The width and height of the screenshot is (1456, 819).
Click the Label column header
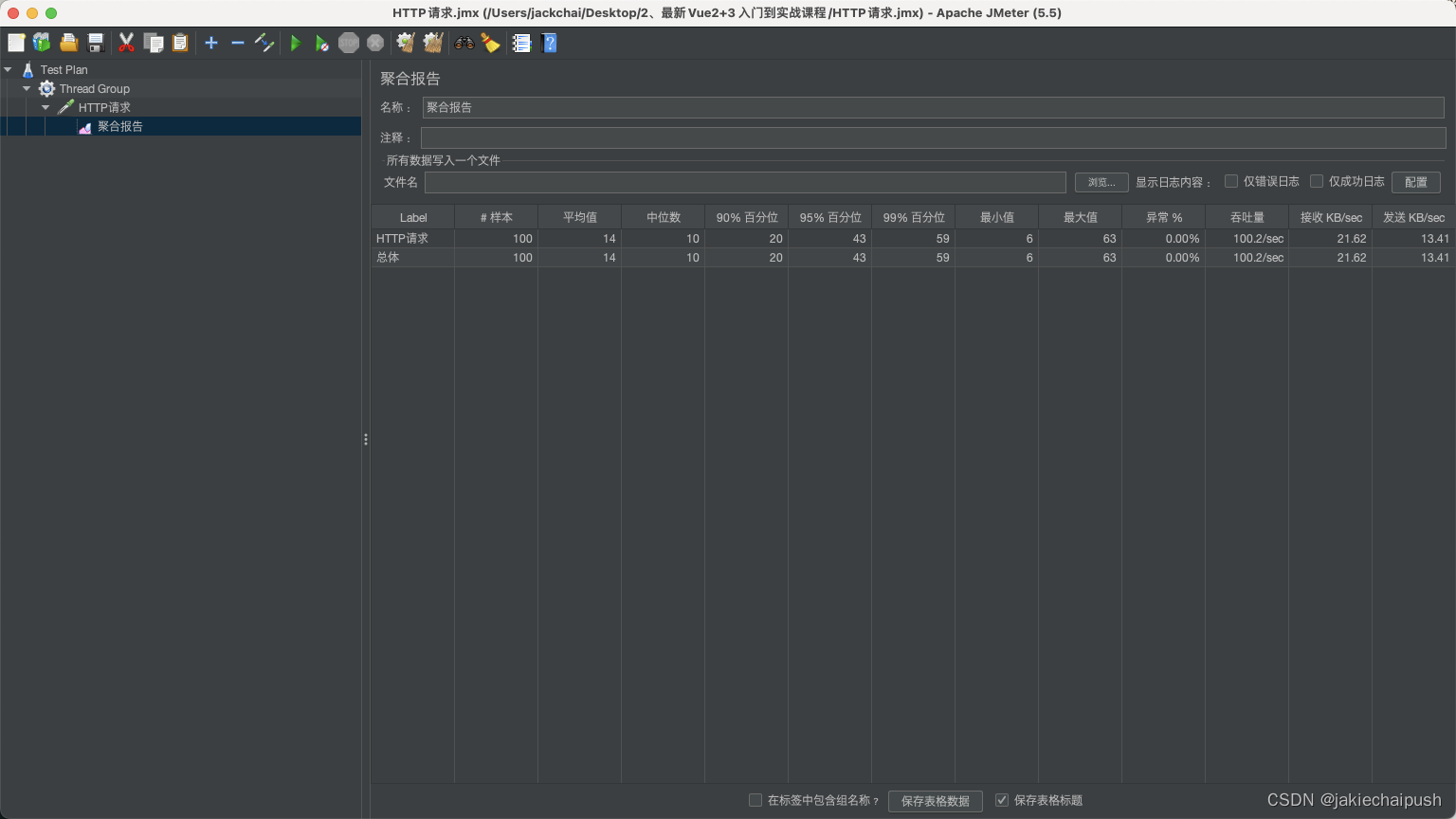click(413, 217)
